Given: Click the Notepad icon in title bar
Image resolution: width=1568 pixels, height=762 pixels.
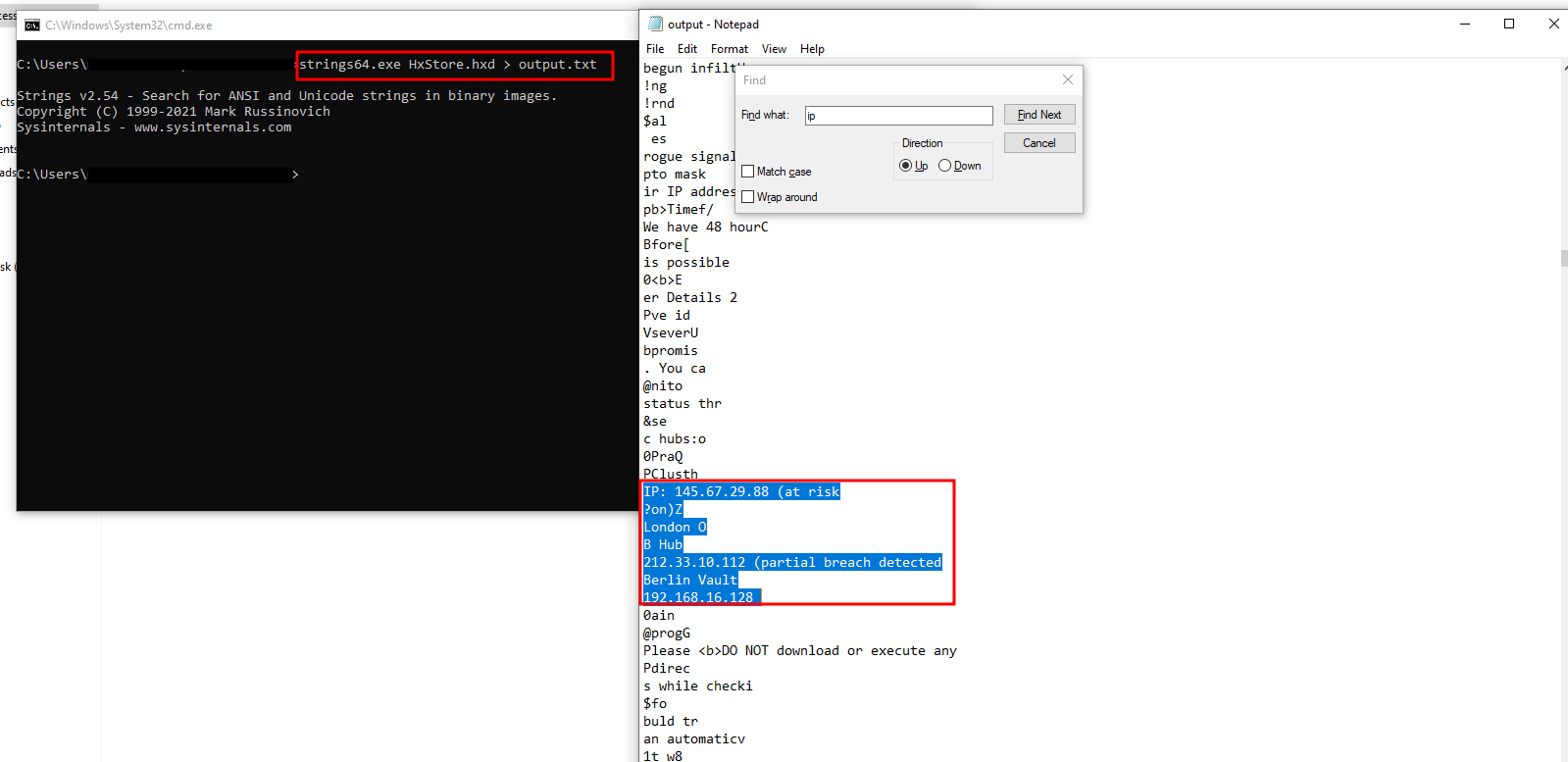Looking at the screenshot, I should pos(656,25).
